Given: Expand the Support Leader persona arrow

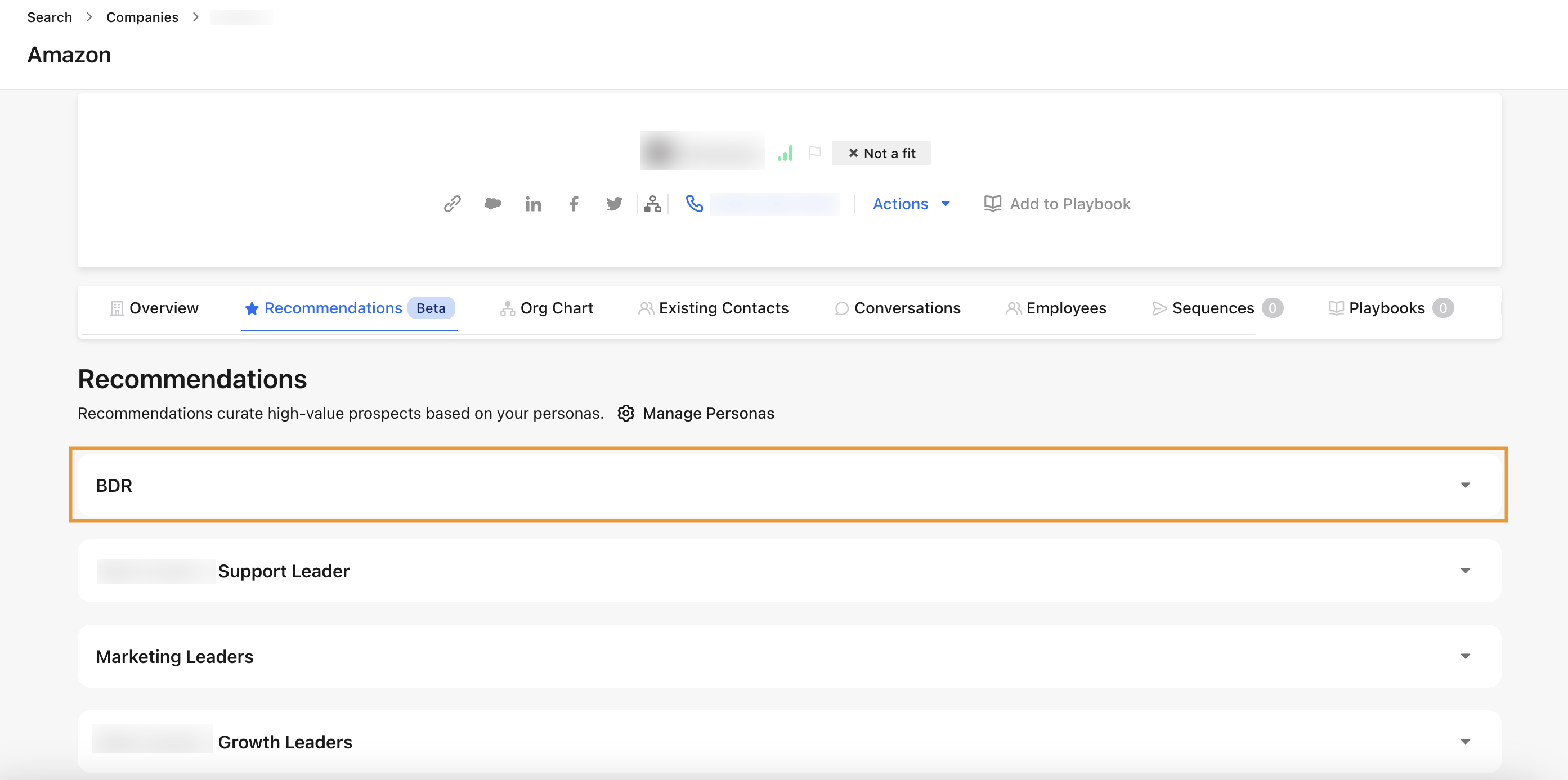Looking at the screenshot, I should [x=1465, y=571].
